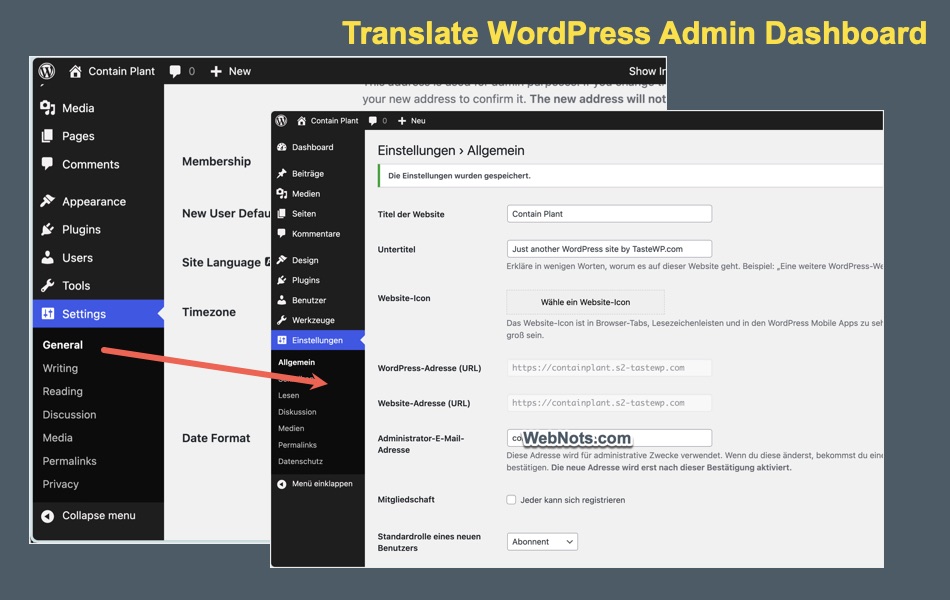Open Lesen in German submenu
This screenshot has height=600, width=950.
(x=288, y=395)
